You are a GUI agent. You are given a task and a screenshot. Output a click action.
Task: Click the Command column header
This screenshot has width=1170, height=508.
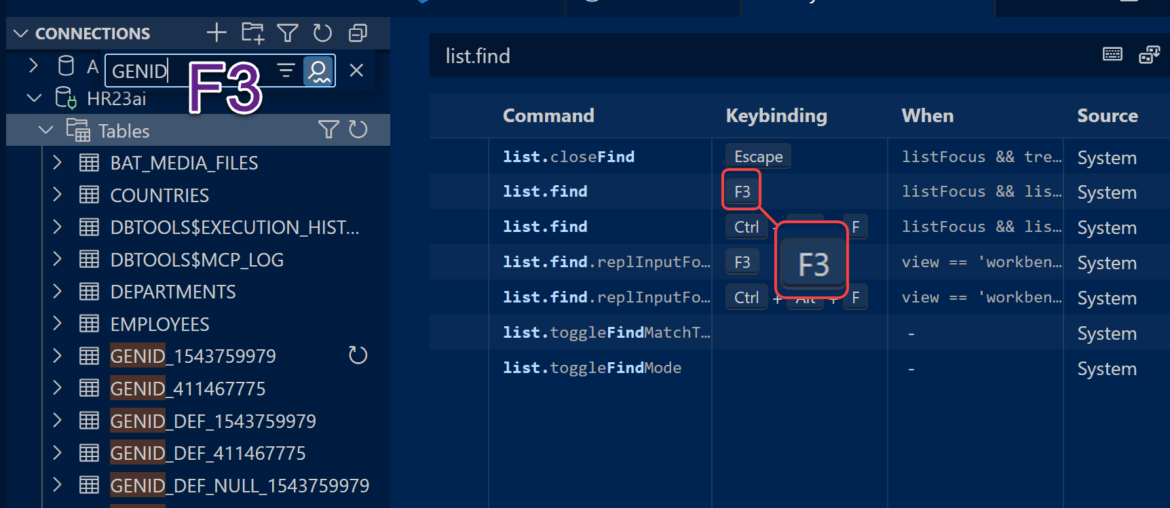pyautogui.click(x=548, y=115)
